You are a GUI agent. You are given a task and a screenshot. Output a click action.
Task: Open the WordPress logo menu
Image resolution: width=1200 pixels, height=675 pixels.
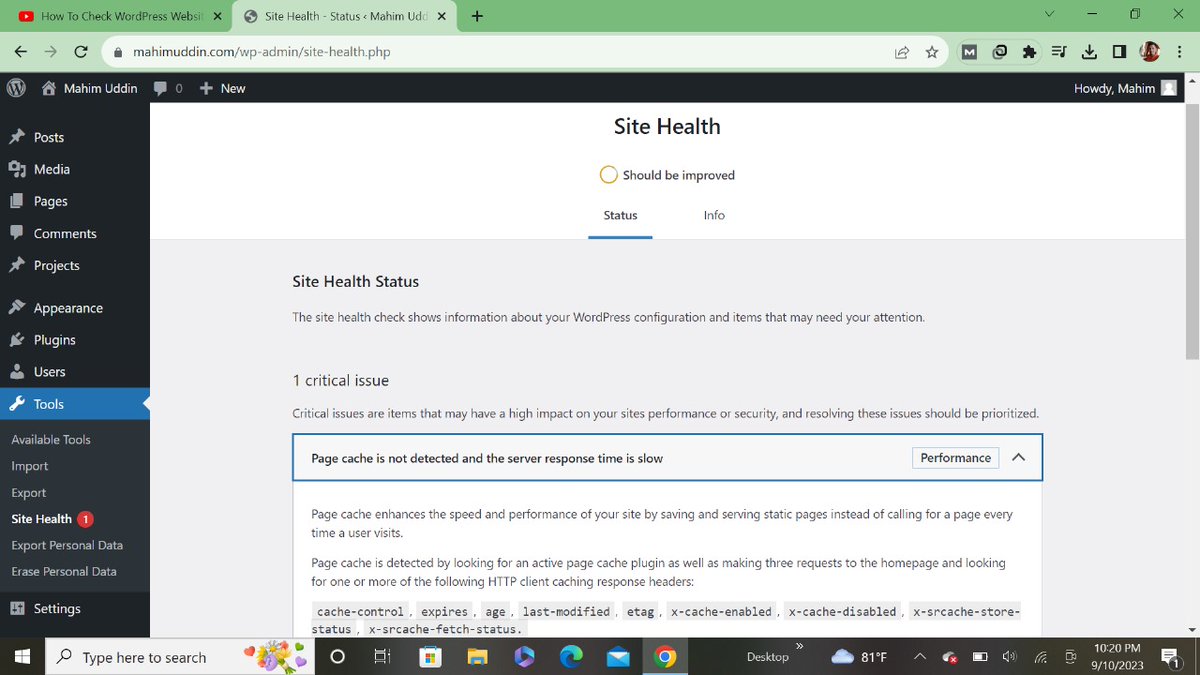click(16, 88)
